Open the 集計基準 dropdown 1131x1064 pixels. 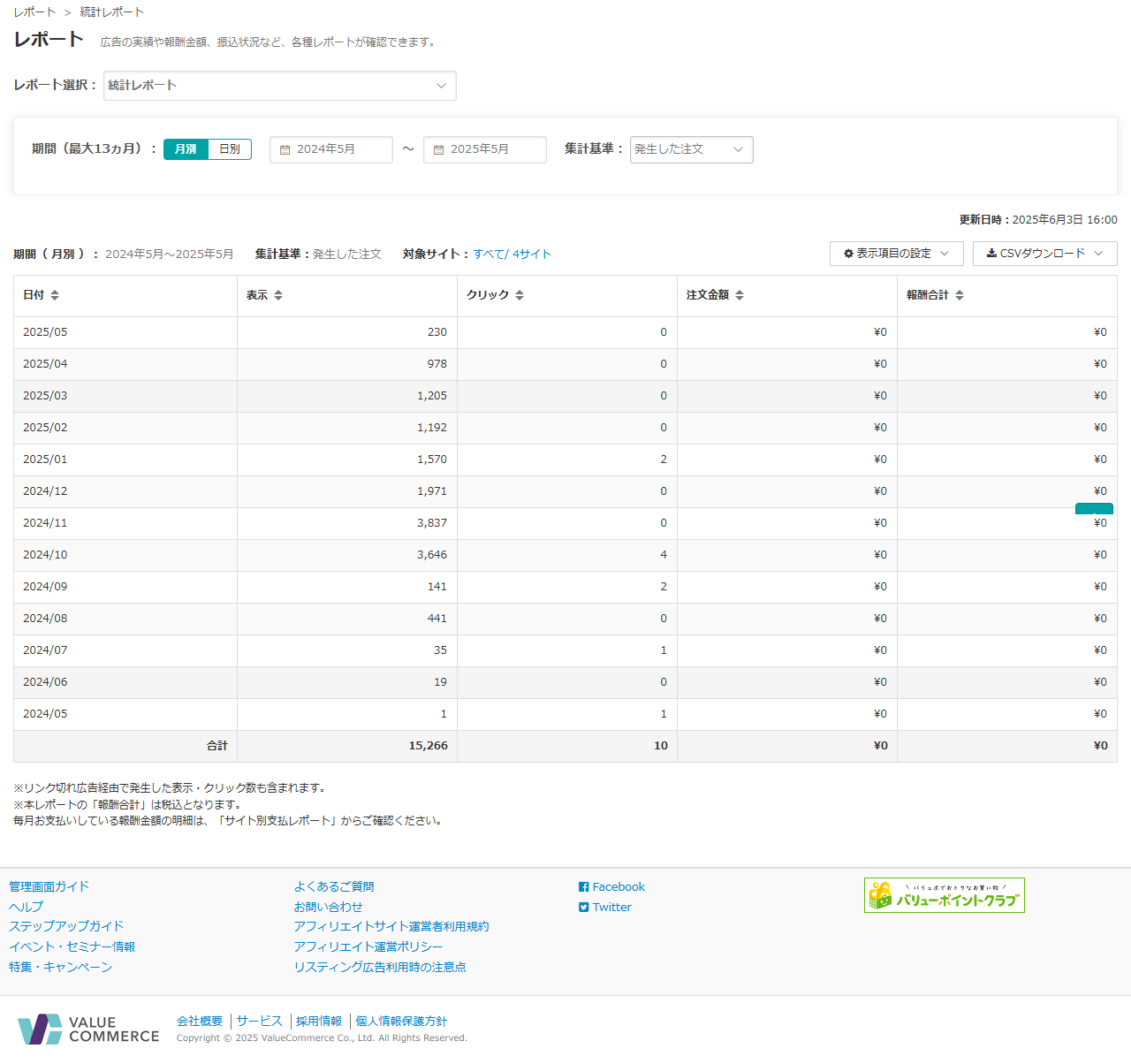[691, 149]
